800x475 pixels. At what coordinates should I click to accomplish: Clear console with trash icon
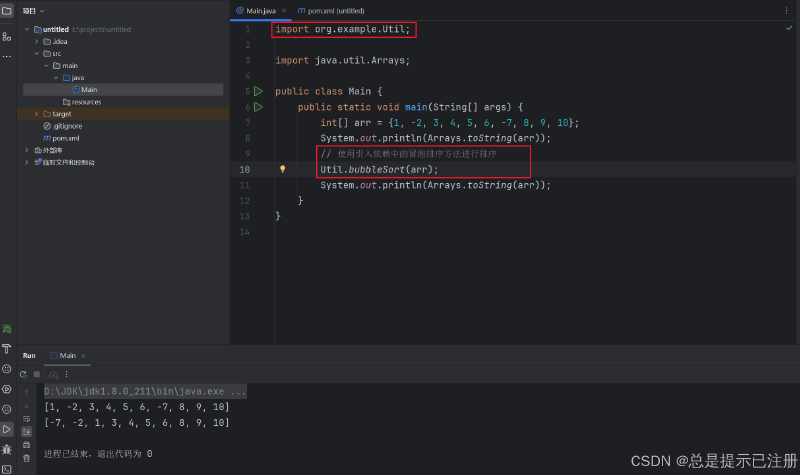(27, 458)
